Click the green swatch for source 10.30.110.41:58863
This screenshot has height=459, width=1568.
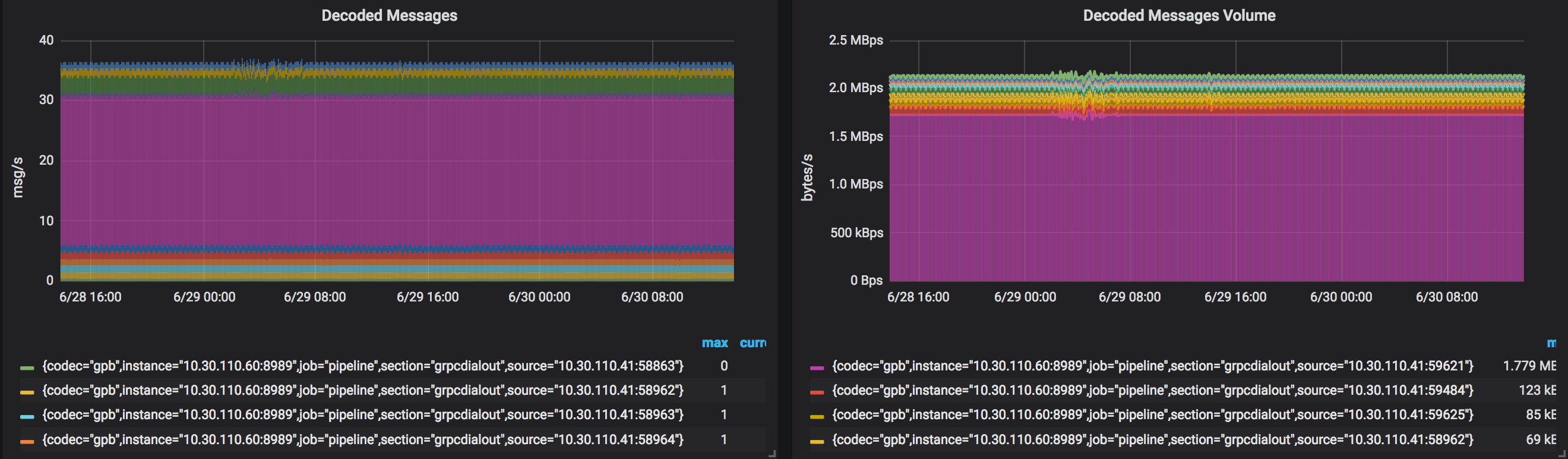pos(27,367)
